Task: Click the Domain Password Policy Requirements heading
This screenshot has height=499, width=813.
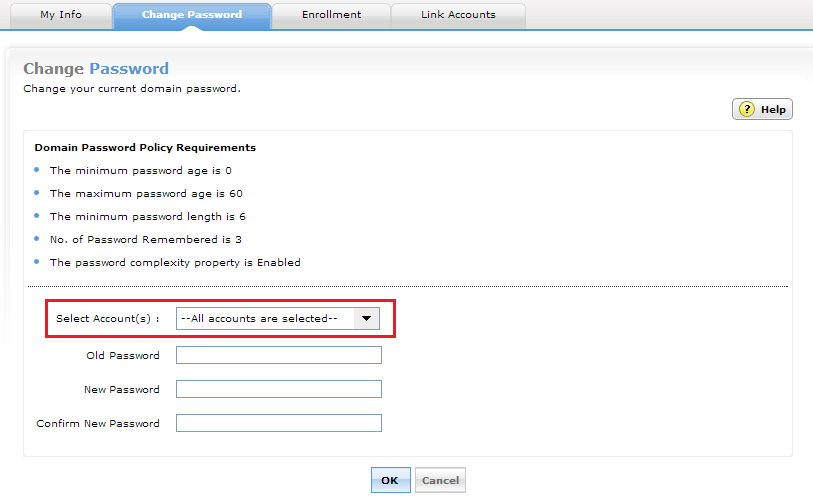Action: (145, 148)
